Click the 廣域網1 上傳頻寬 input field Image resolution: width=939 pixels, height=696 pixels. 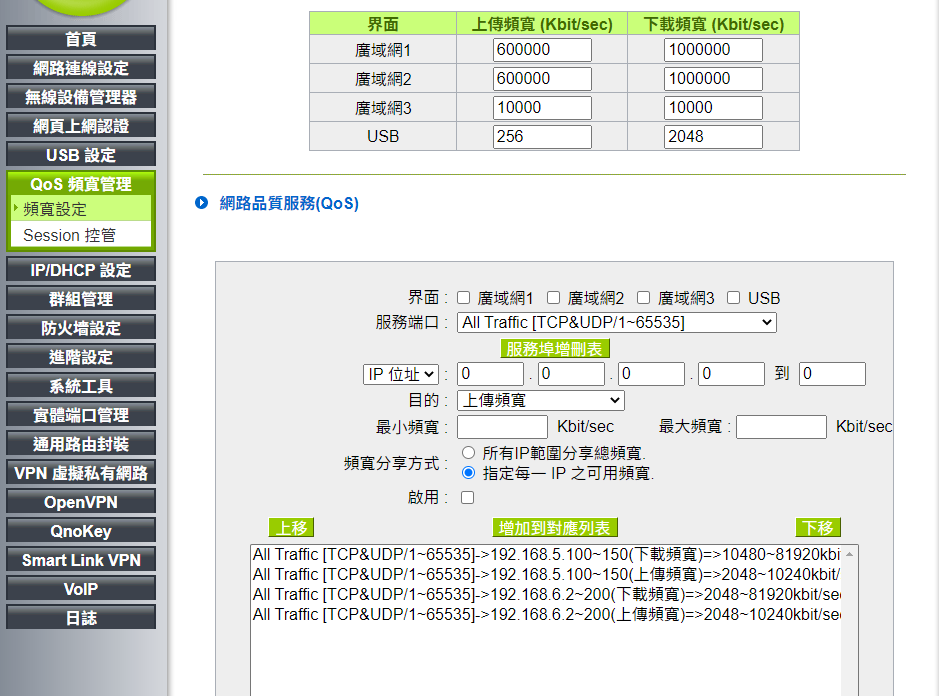[x=542, y=50]
